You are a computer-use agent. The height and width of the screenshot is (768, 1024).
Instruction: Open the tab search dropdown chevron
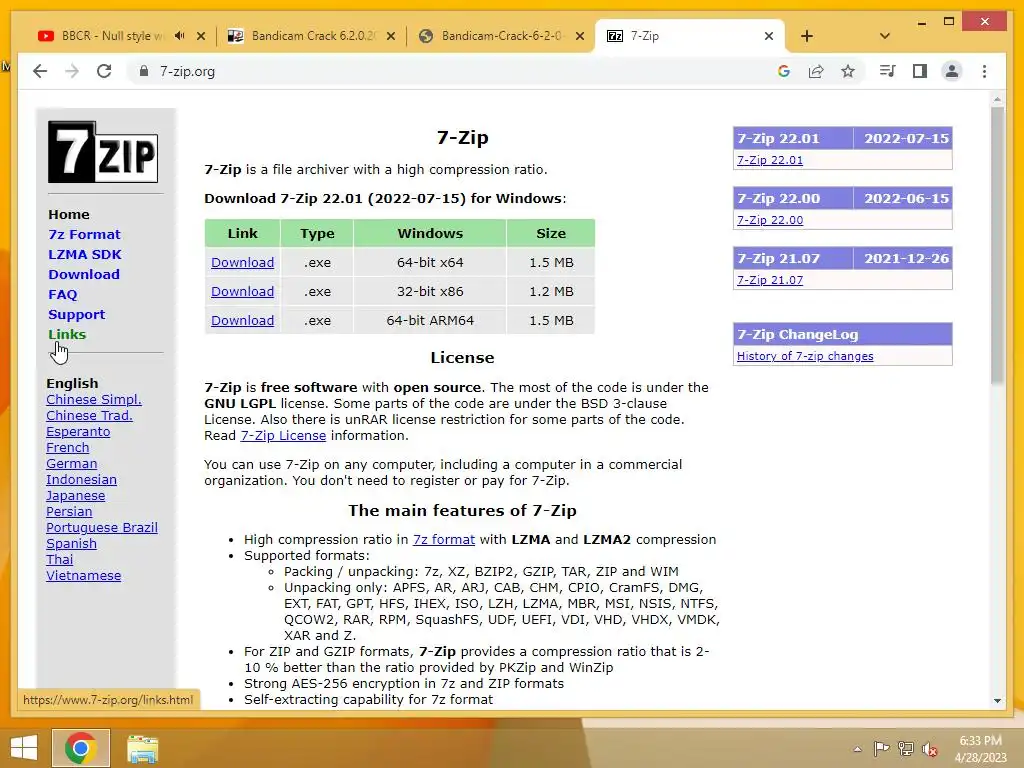pyautogui.click(x=885, y=36)
